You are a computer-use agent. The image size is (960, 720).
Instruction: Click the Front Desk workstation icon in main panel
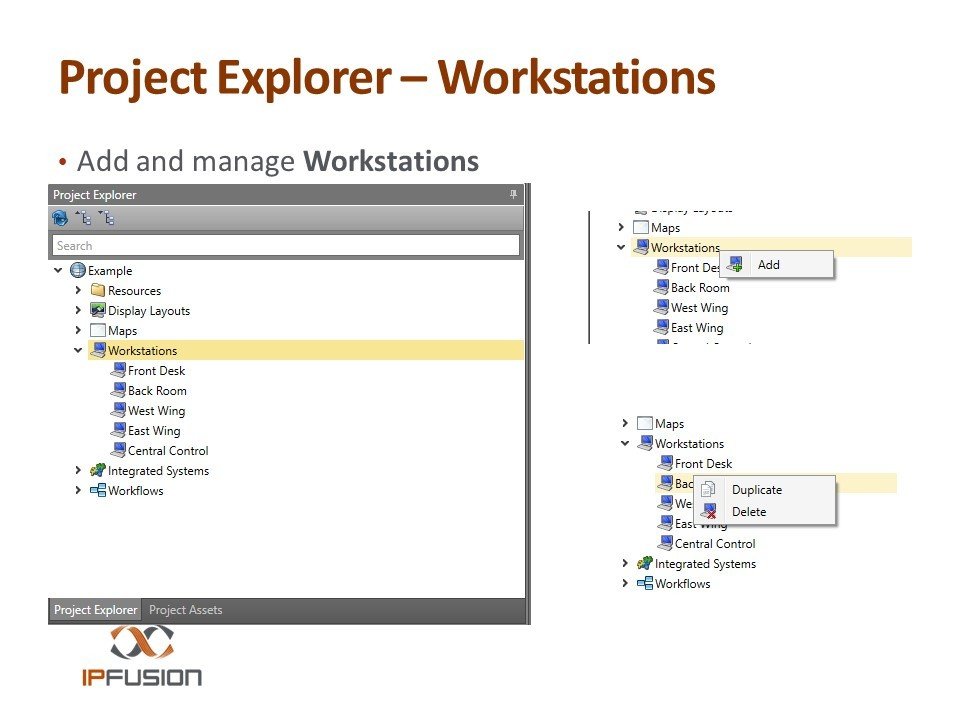(118, 370)
